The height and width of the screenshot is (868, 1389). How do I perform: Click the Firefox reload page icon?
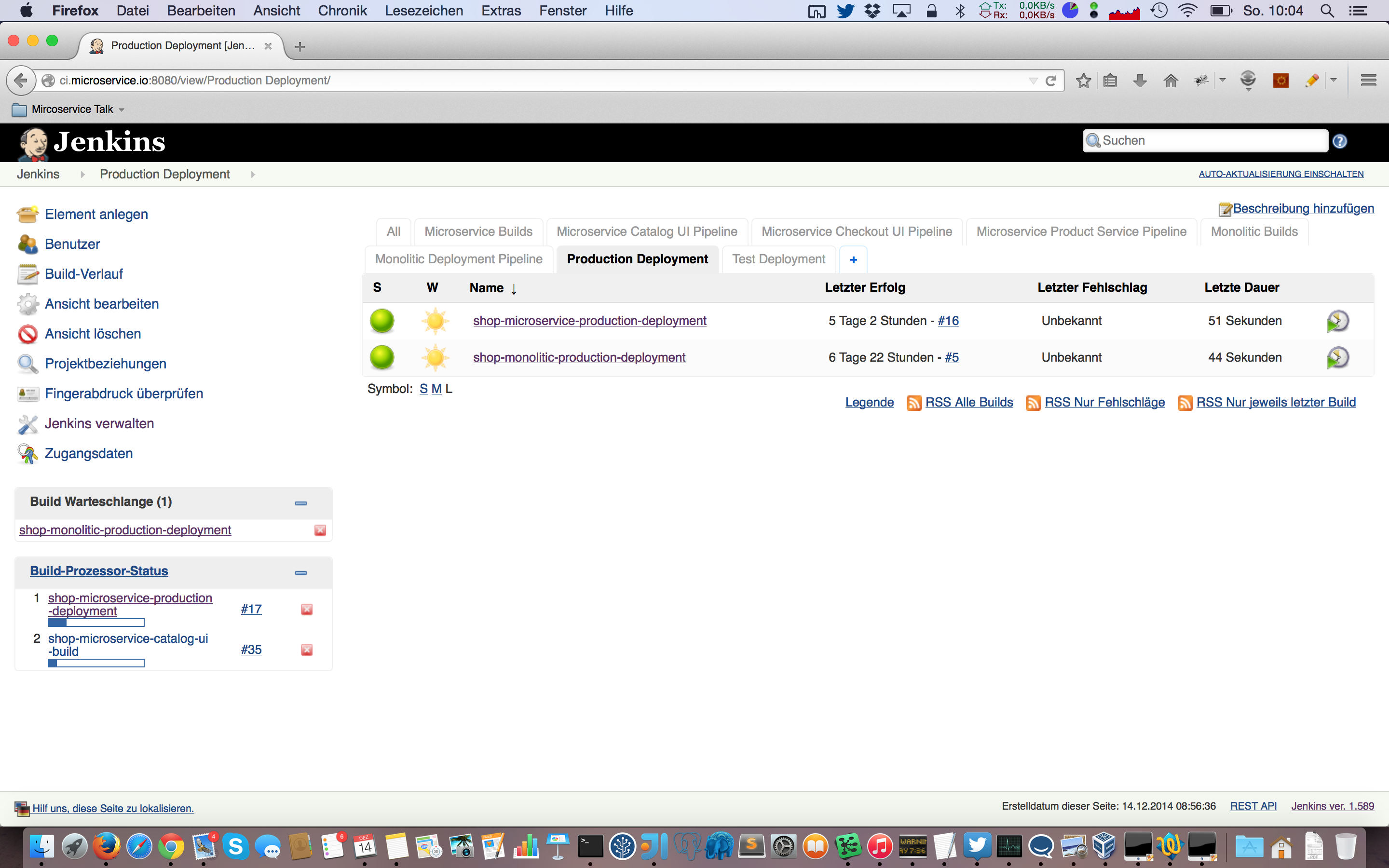[x=1051, y=81]
